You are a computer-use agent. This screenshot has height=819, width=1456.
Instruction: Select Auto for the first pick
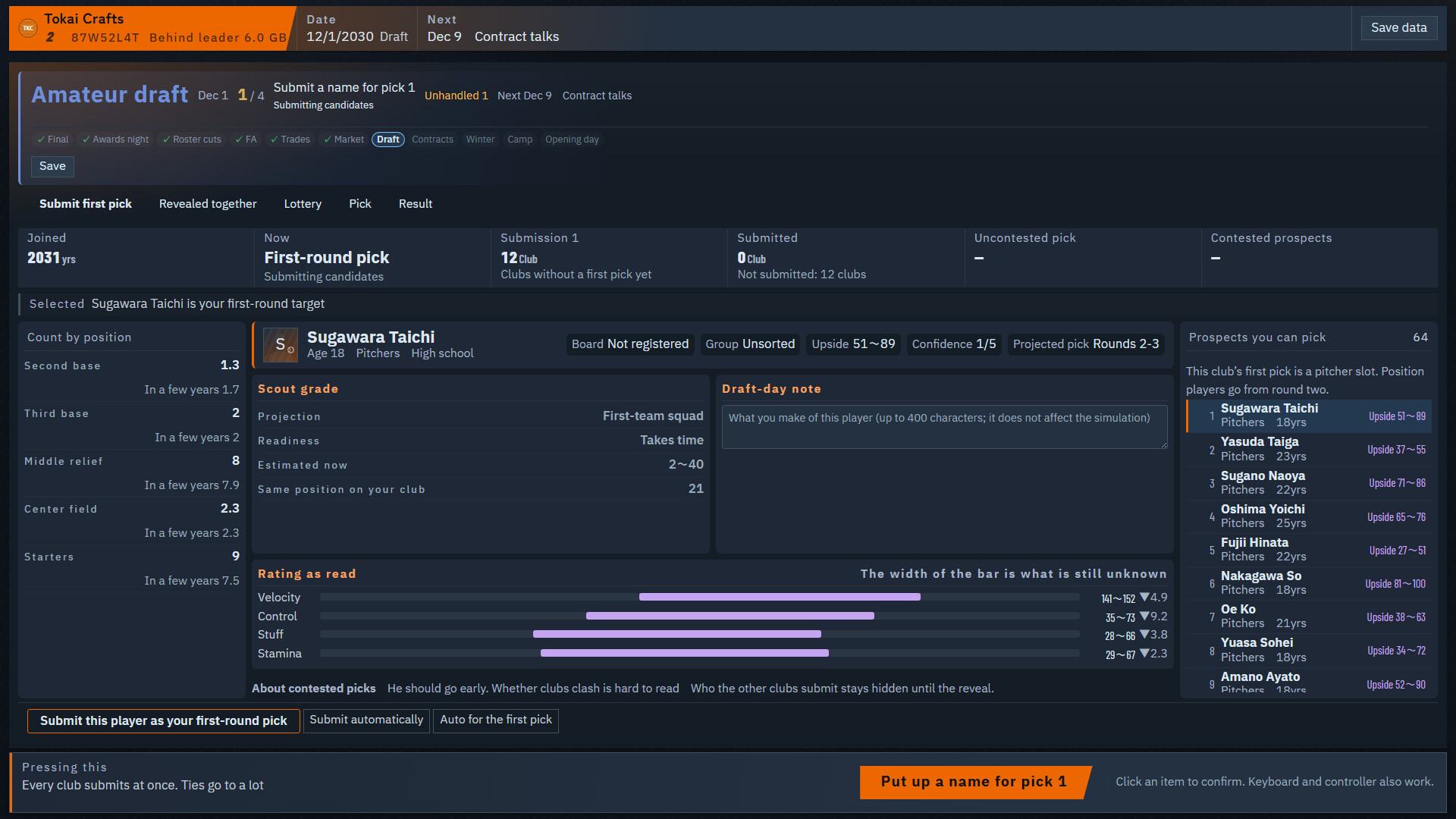point(496,720)
